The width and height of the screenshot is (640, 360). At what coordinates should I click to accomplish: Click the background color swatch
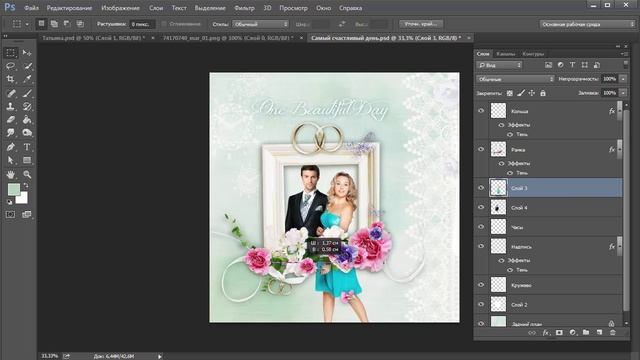coord(23,199)
